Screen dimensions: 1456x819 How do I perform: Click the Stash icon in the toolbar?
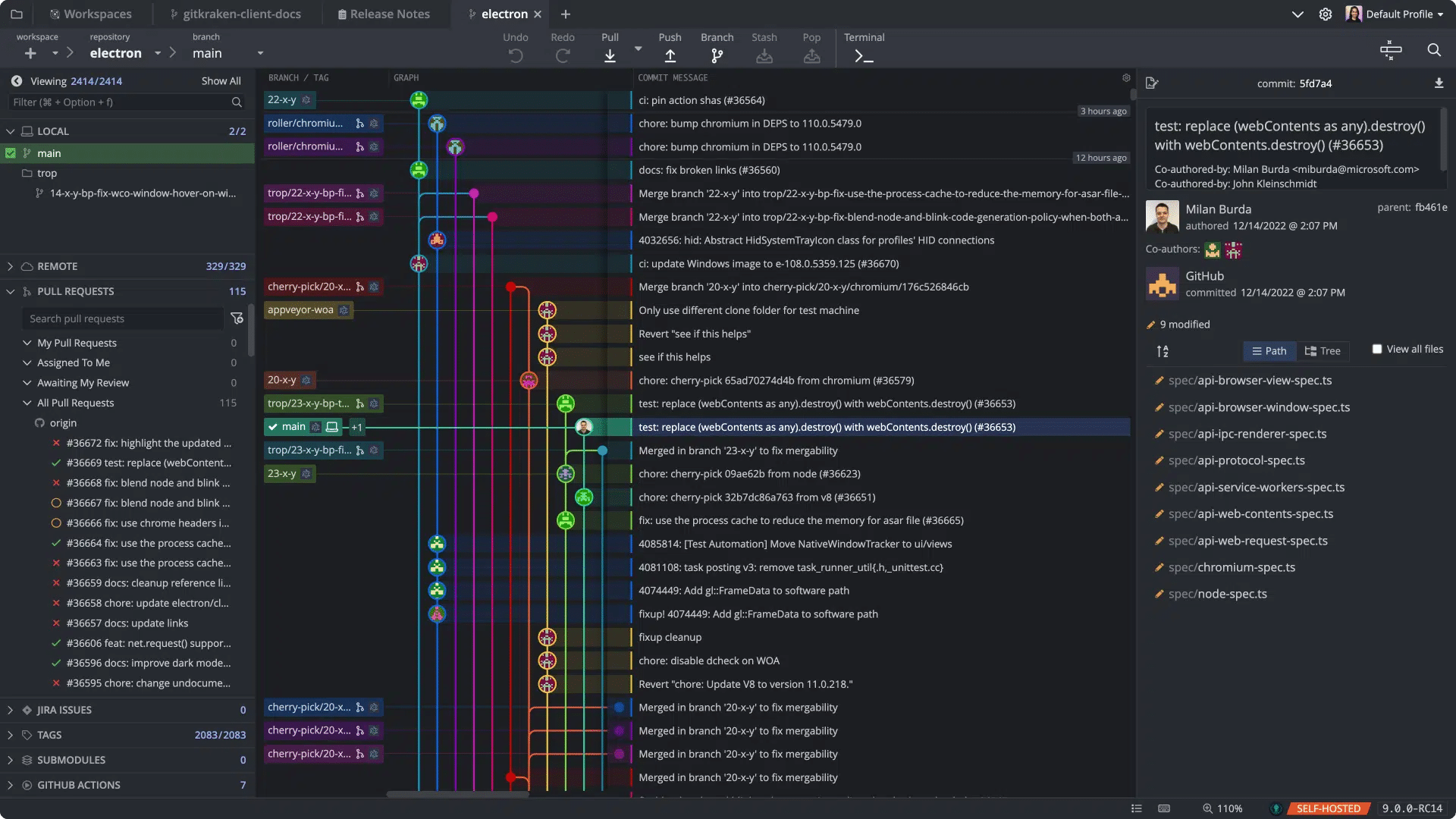click(764, 55)
